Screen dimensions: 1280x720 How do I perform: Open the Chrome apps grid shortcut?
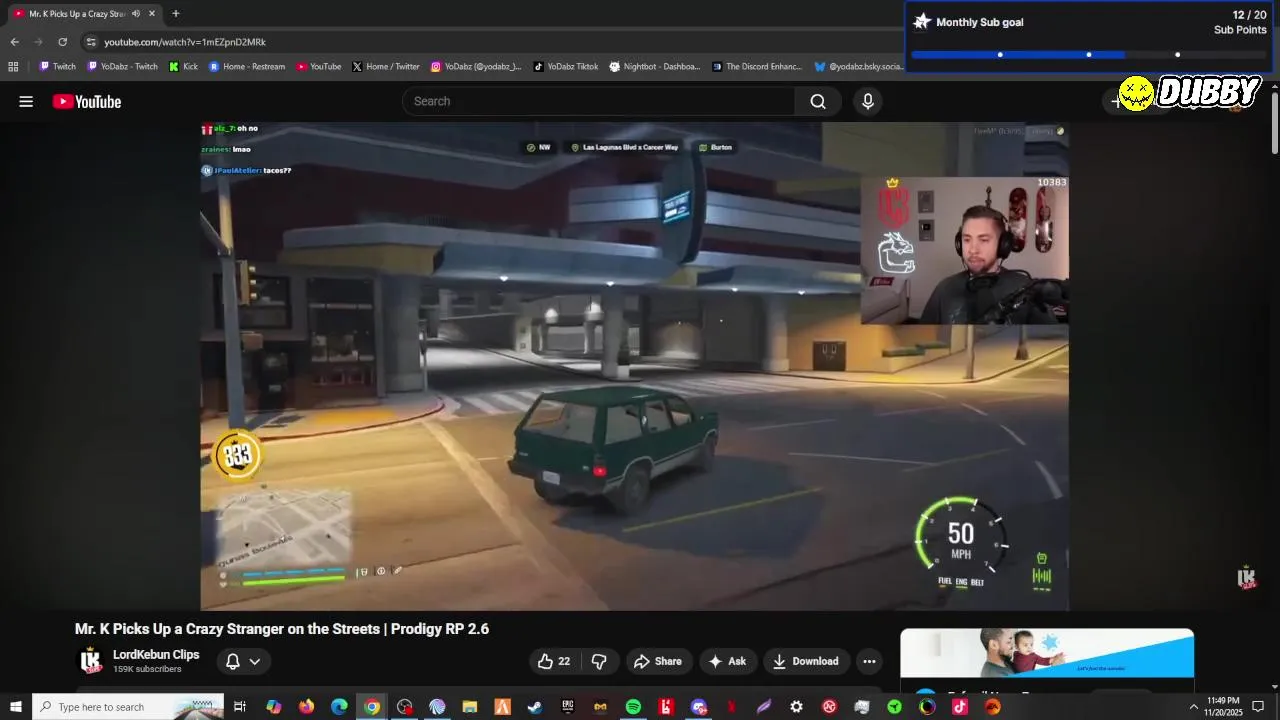point(13,67)
